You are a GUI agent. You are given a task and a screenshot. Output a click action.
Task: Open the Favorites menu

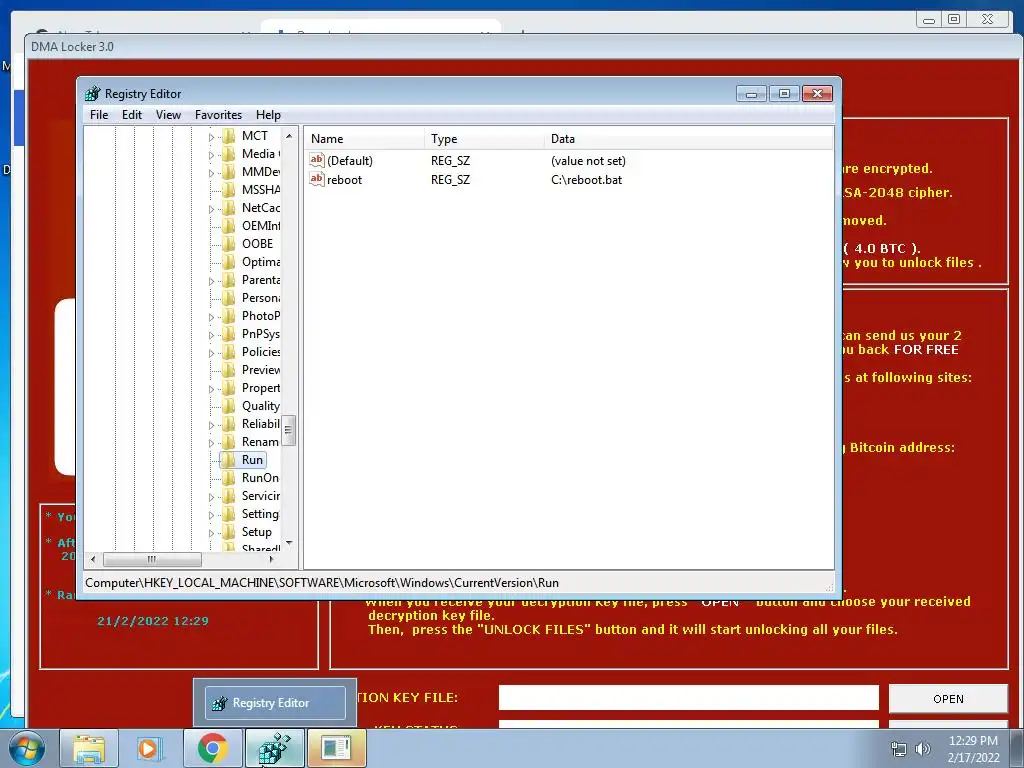(218, 115)
